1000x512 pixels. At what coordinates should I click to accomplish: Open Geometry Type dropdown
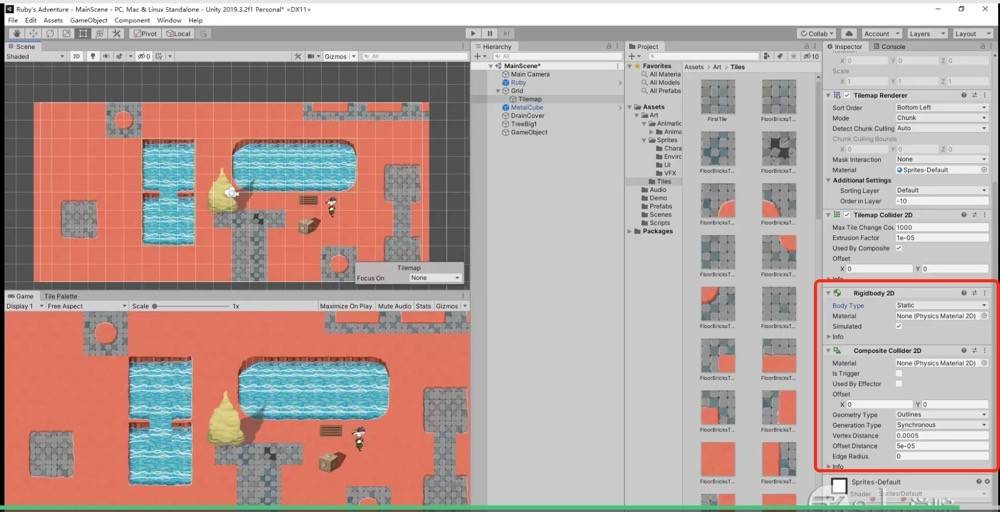942,415
